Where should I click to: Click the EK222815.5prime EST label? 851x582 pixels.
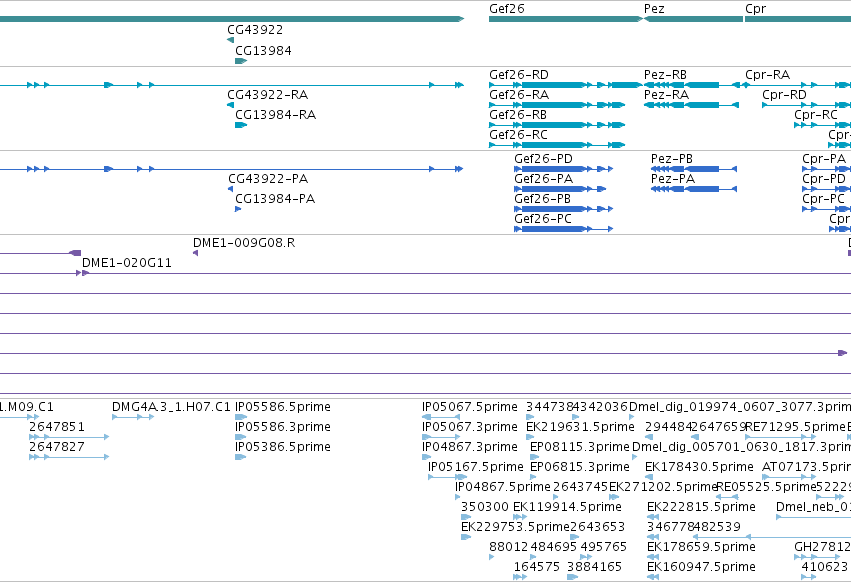(701, 507)
